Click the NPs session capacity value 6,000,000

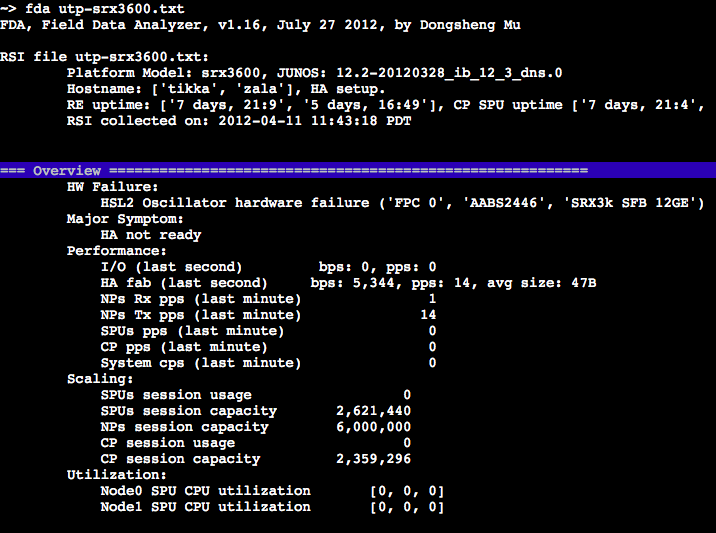374,427
